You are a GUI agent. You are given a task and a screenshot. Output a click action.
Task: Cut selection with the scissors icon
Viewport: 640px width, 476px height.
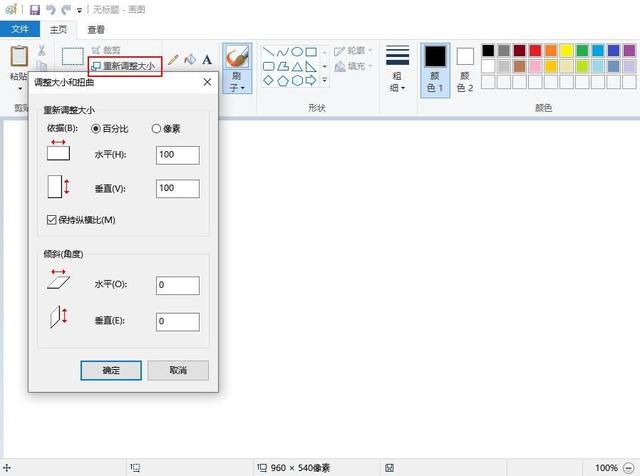pos(42,50)
